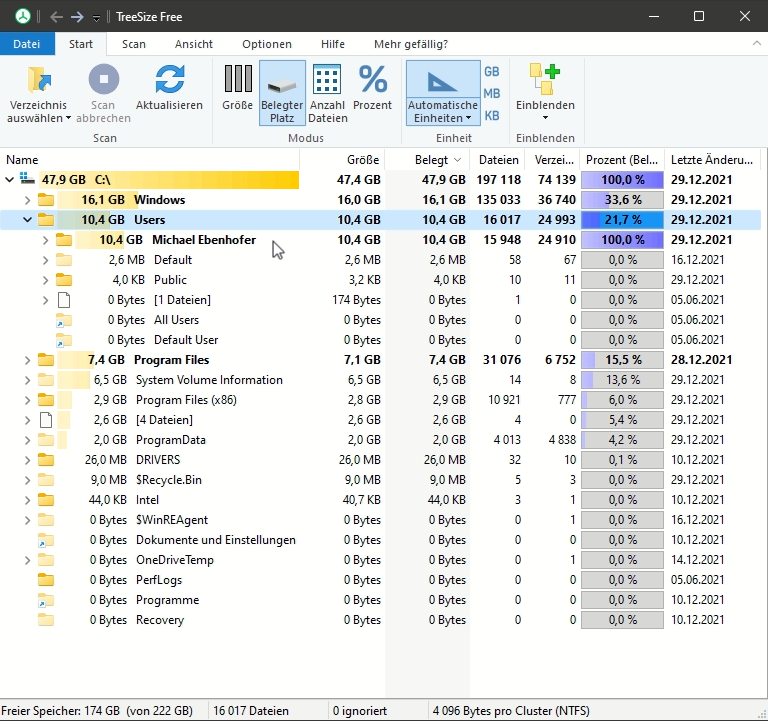
Task: Sort by the Größe column header
Action: point(342,160)
